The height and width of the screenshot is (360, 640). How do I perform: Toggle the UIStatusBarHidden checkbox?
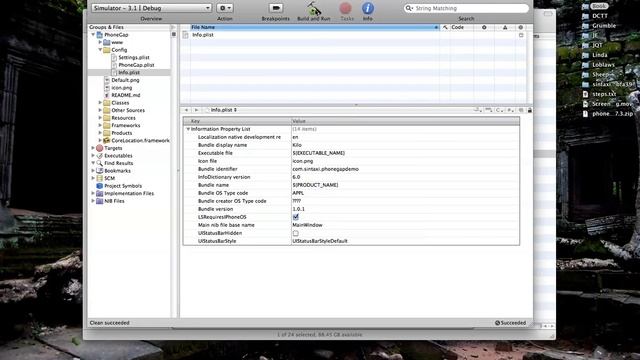[x=296, y=233]
